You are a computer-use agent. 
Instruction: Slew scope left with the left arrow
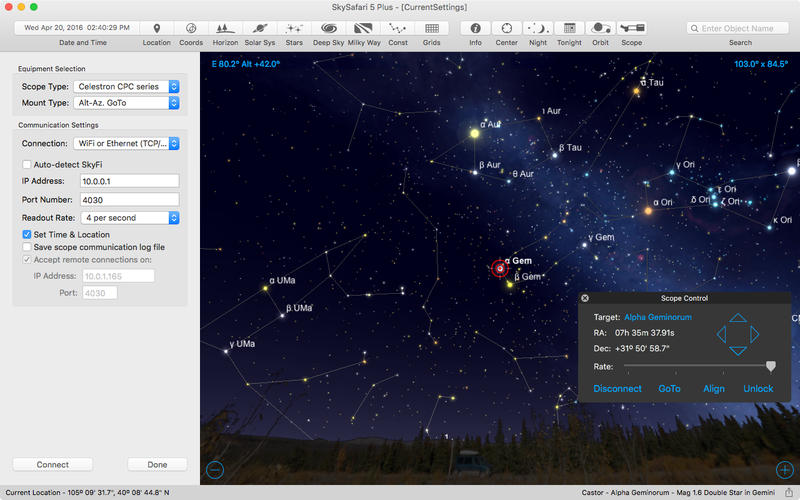click(721, 334)
